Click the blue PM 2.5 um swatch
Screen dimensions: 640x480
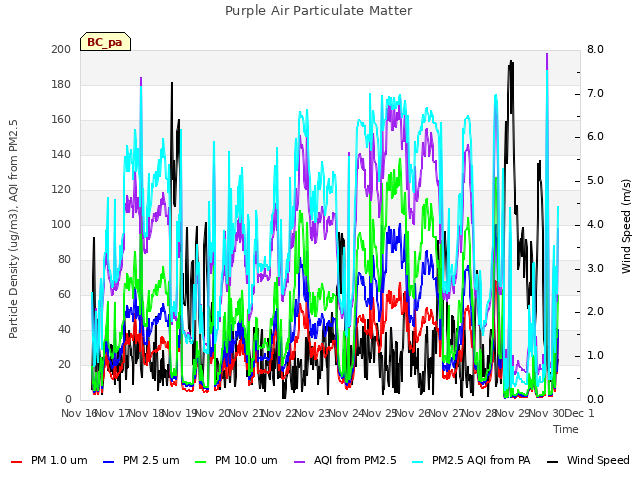coord(109,462)
